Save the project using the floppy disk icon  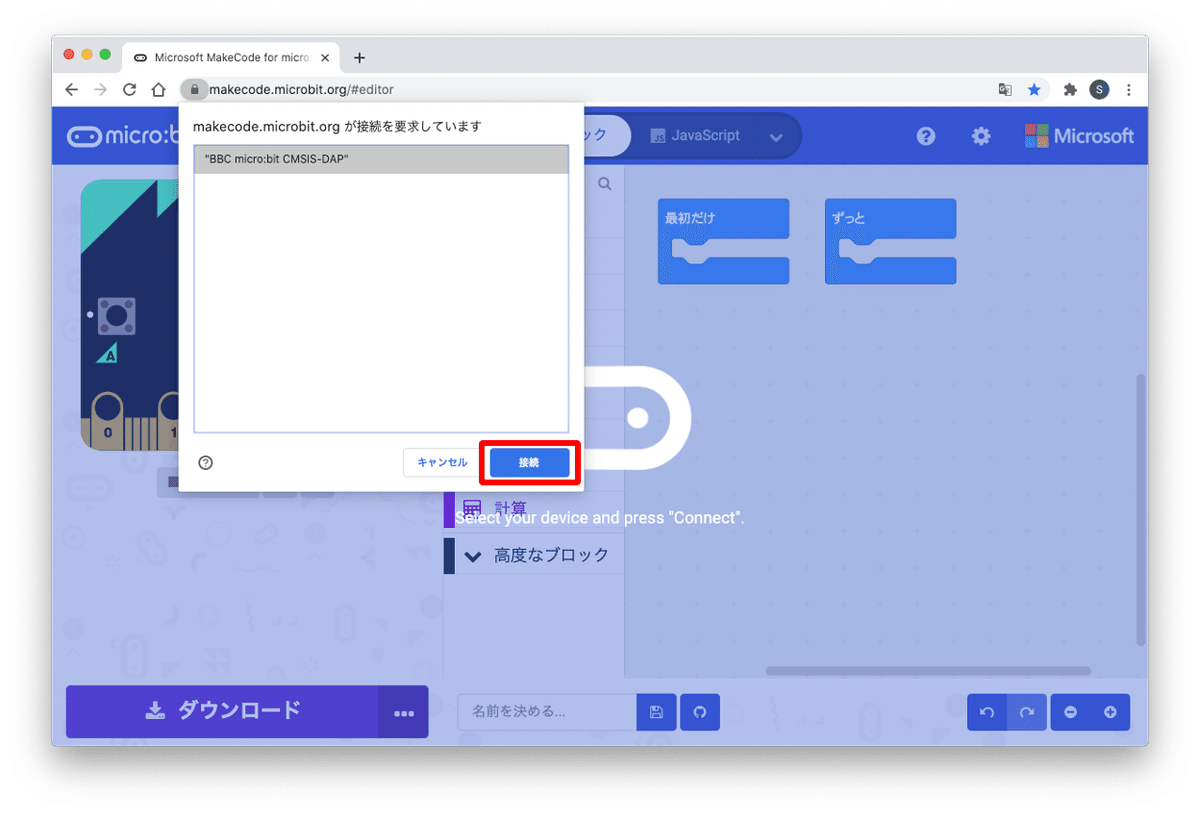tap(656, 712)
